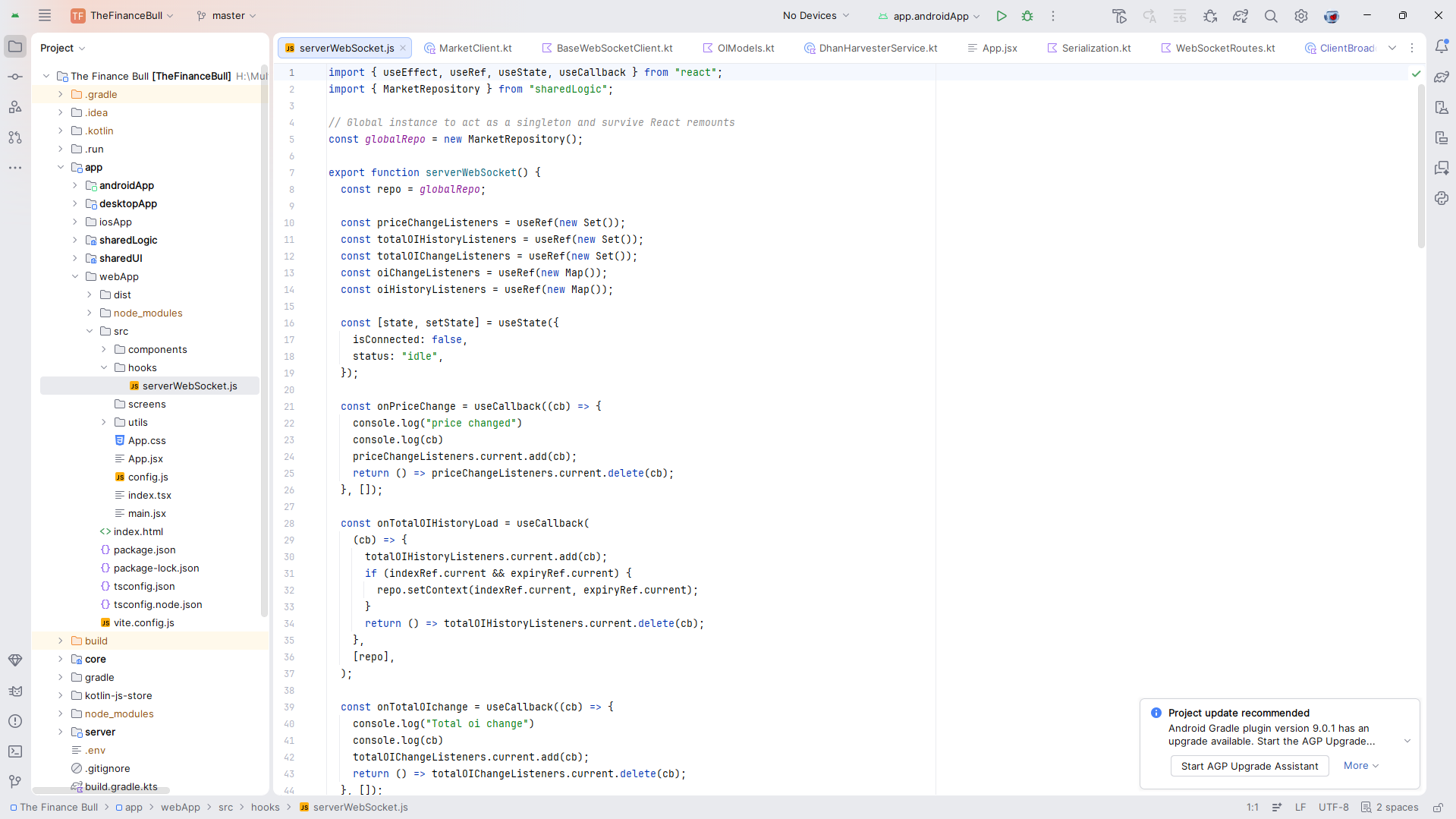Screen dimensions: 1456x819
Task: Click Start AGP Upgrade Assistant button
Action: 1249,766
